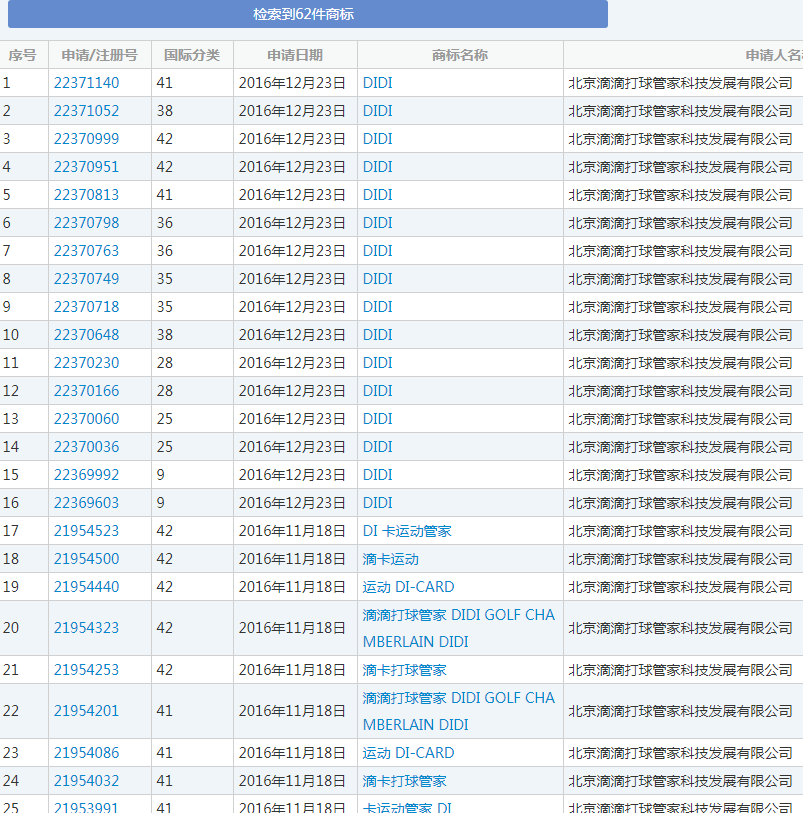This screenshot has height=813, width=803.
Task: Open registration number 21954086
Action: (x=87, y=753)
